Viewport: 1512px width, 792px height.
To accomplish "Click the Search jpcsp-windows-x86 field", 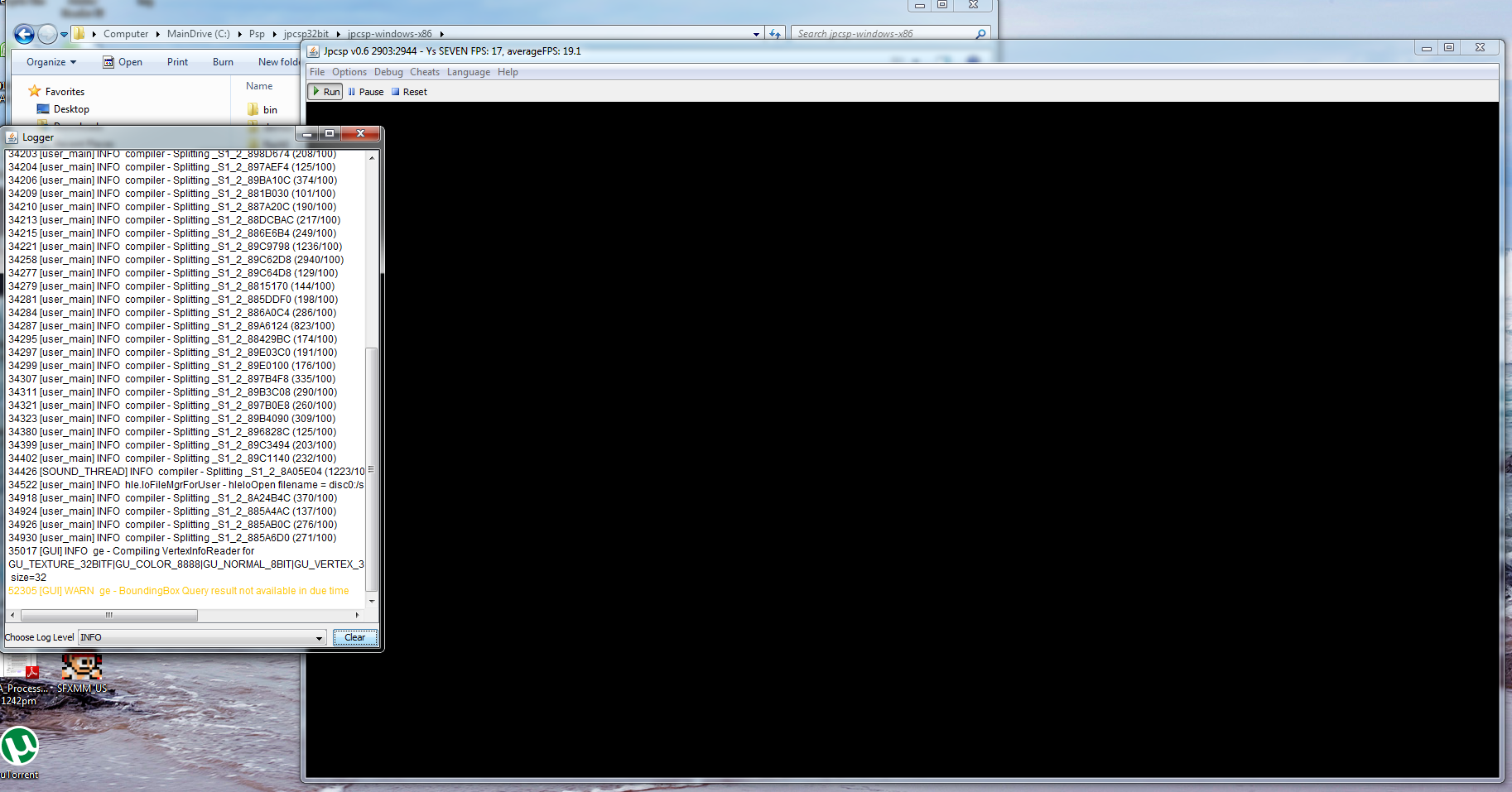I will coord(883,34).
